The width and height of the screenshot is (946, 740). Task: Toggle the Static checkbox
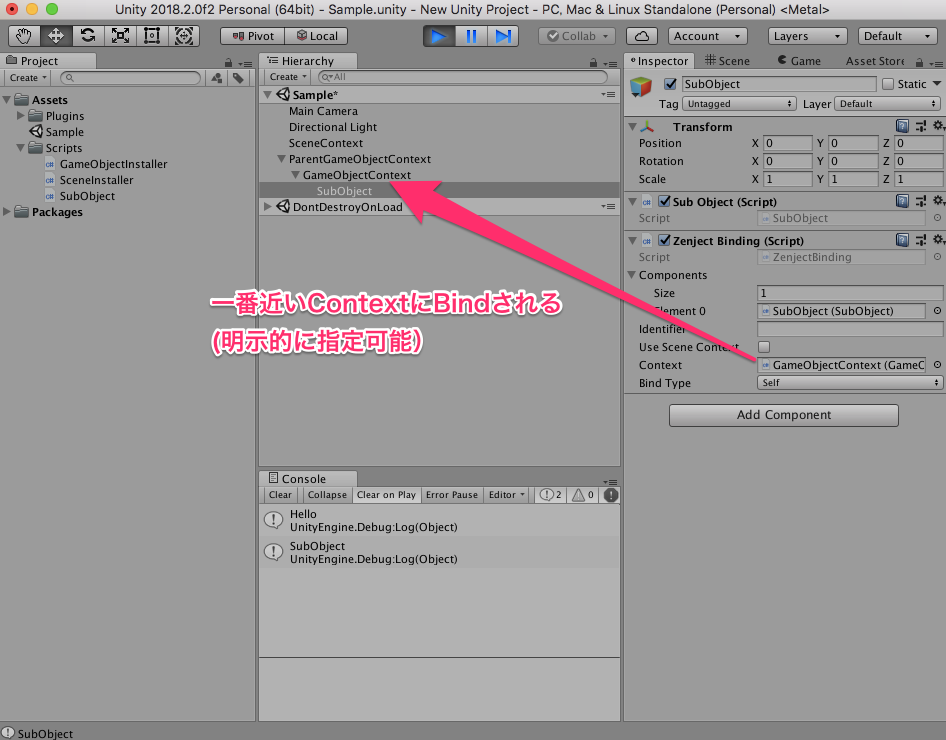tap(888, 84)
